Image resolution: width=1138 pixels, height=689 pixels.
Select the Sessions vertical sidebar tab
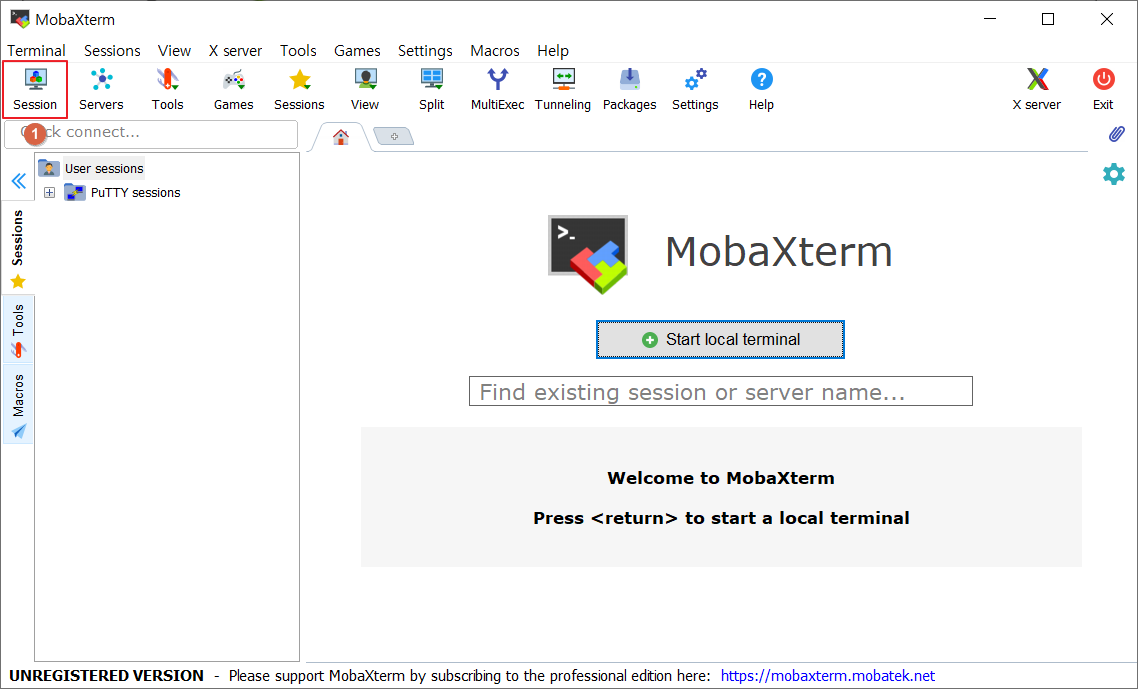(18, 248)
